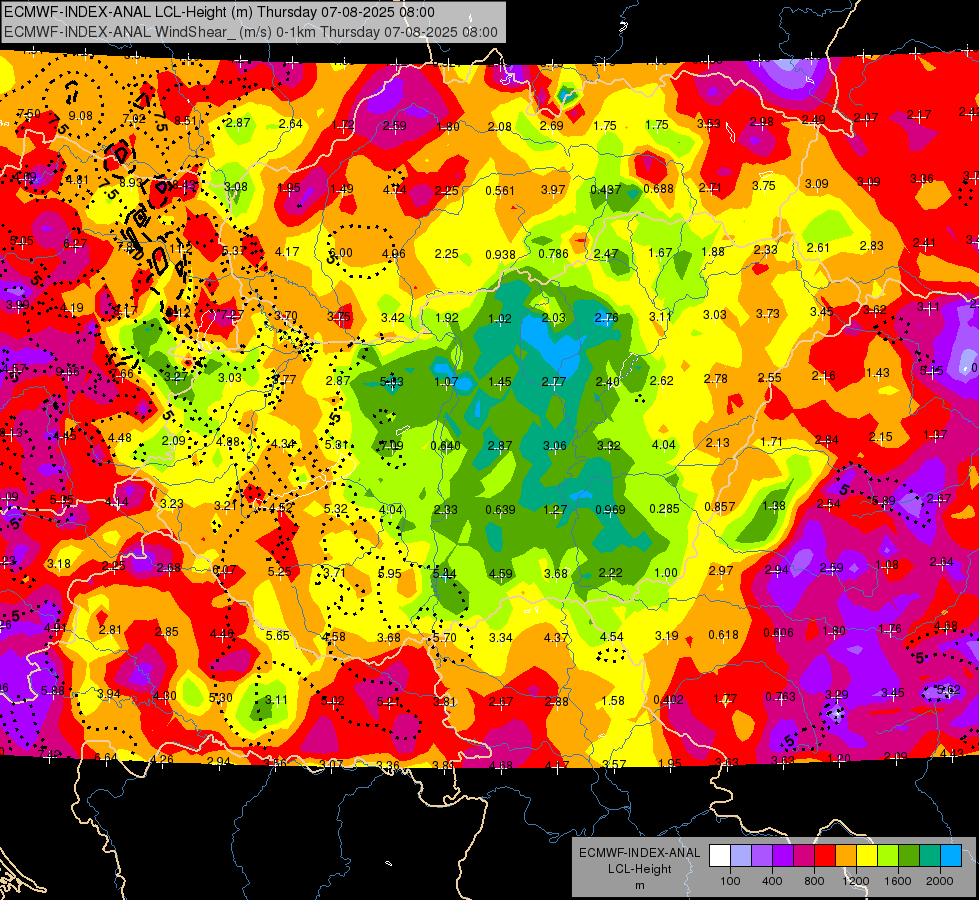979x900 pixels.
Task: Click the wind shear value 4.96
Action: point(393,254)
